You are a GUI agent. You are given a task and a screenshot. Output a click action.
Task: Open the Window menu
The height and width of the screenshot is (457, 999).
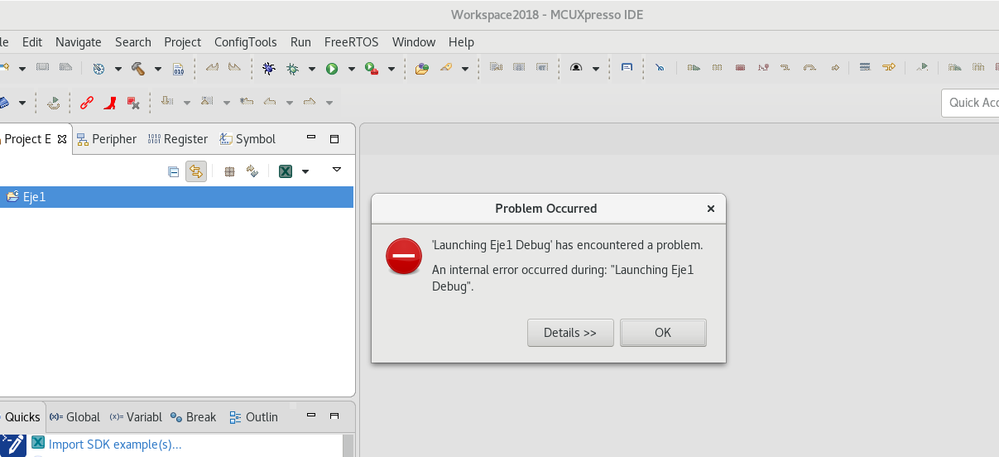413,42
